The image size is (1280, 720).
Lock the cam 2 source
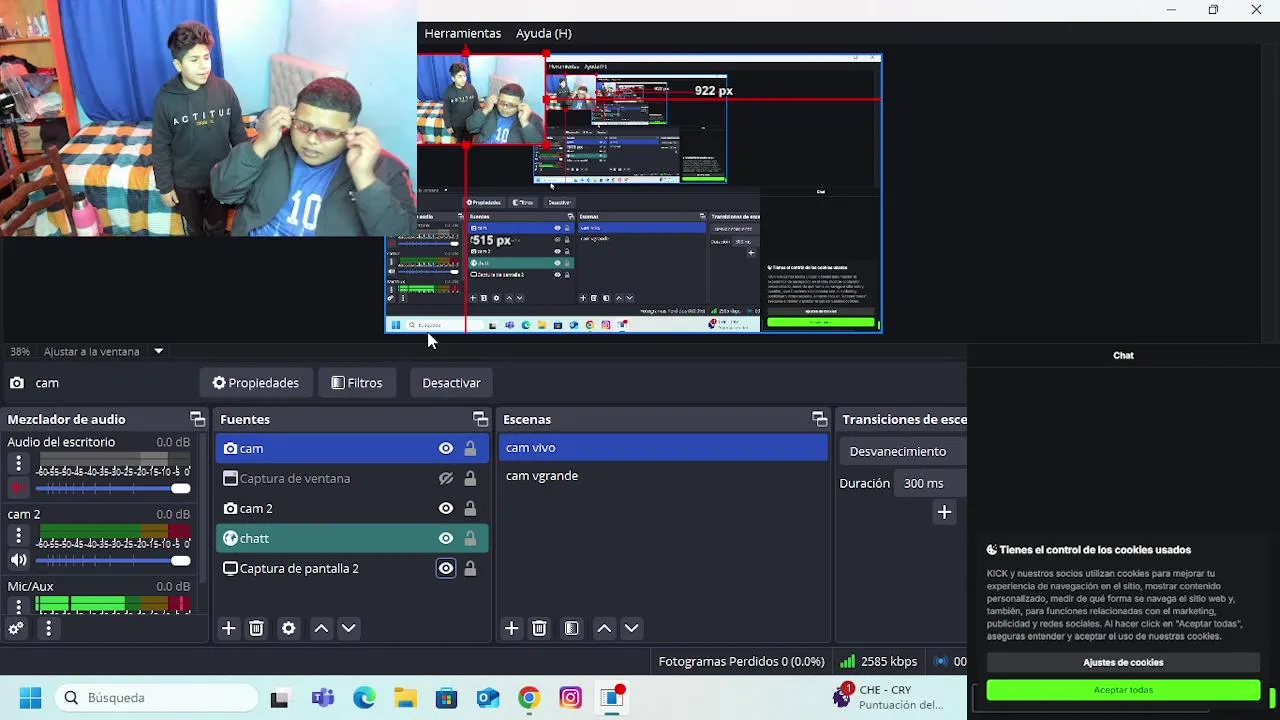[x=470, y=508]
